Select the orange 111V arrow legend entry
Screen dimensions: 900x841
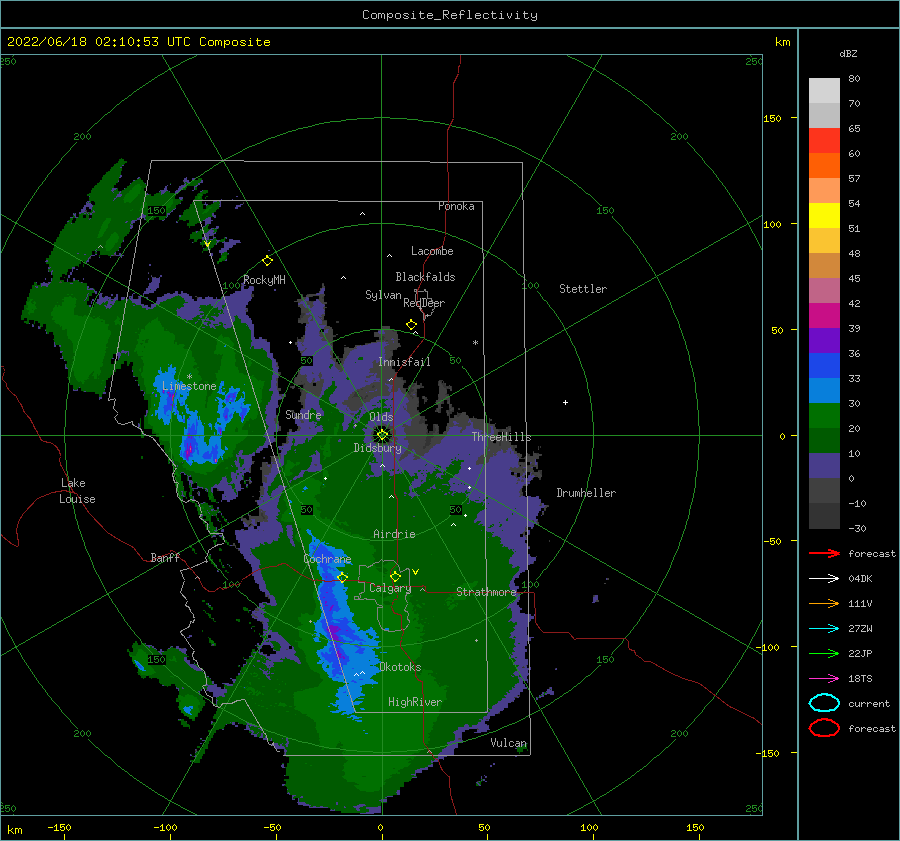pyautogui.click(x=824, y=603)
